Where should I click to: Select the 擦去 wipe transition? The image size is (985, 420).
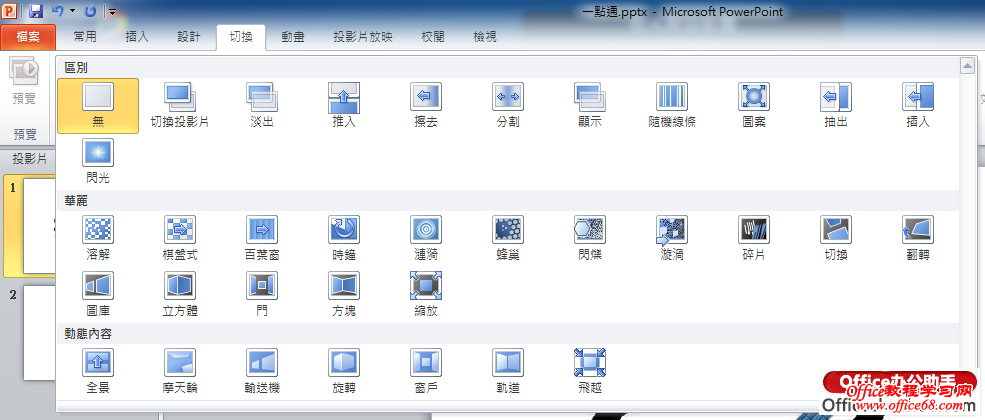pos(426,106)
